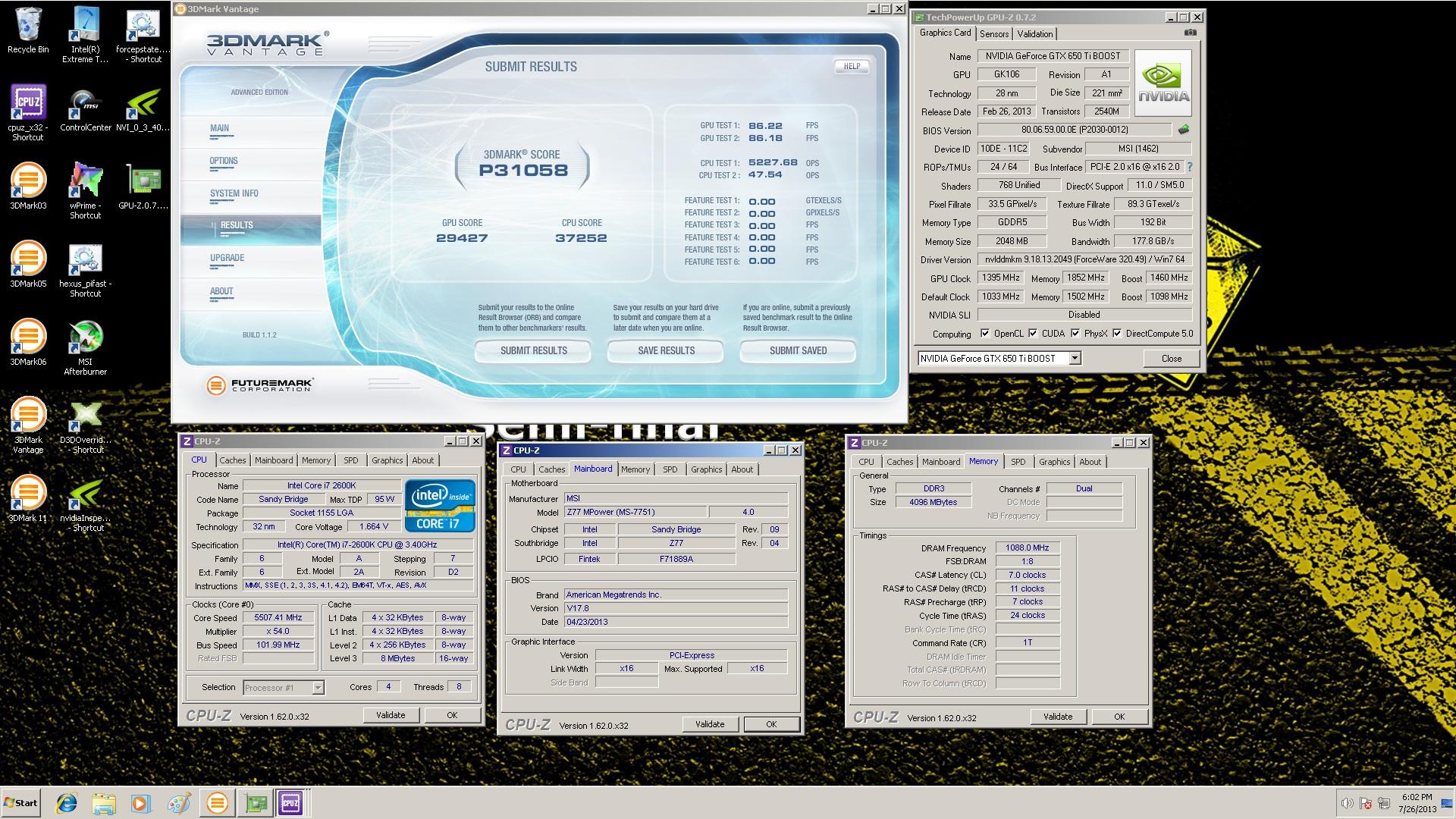Image resolution: width=1456 pixels, height=819 pixels.
Task: Open Windows Media Player taskbar icon
Action: coord(140,803)
